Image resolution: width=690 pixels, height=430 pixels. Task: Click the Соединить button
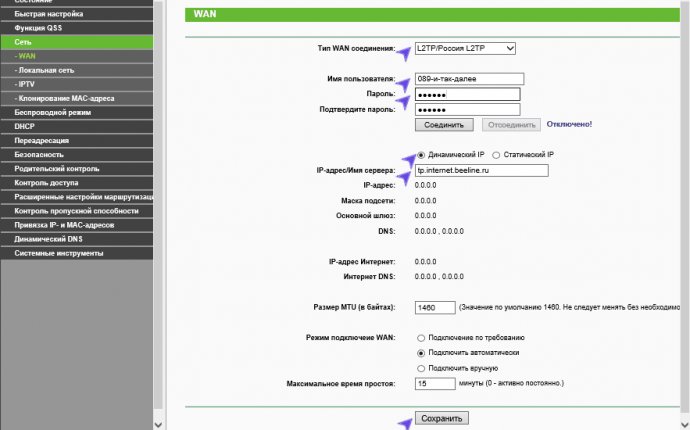tap(444, 125)
